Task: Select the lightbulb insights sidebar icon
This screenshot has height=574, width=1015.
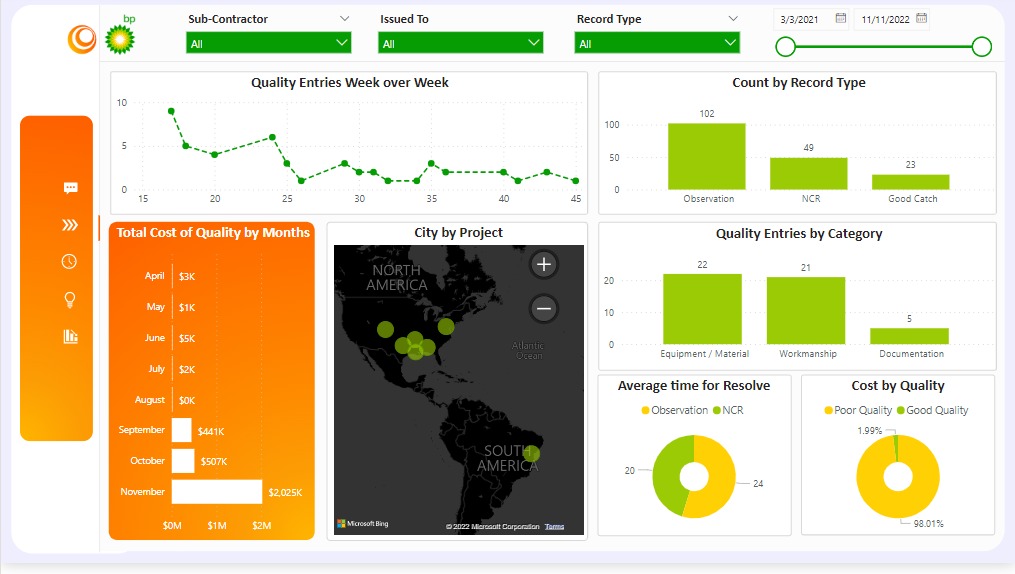Action: tap(70, 299)
